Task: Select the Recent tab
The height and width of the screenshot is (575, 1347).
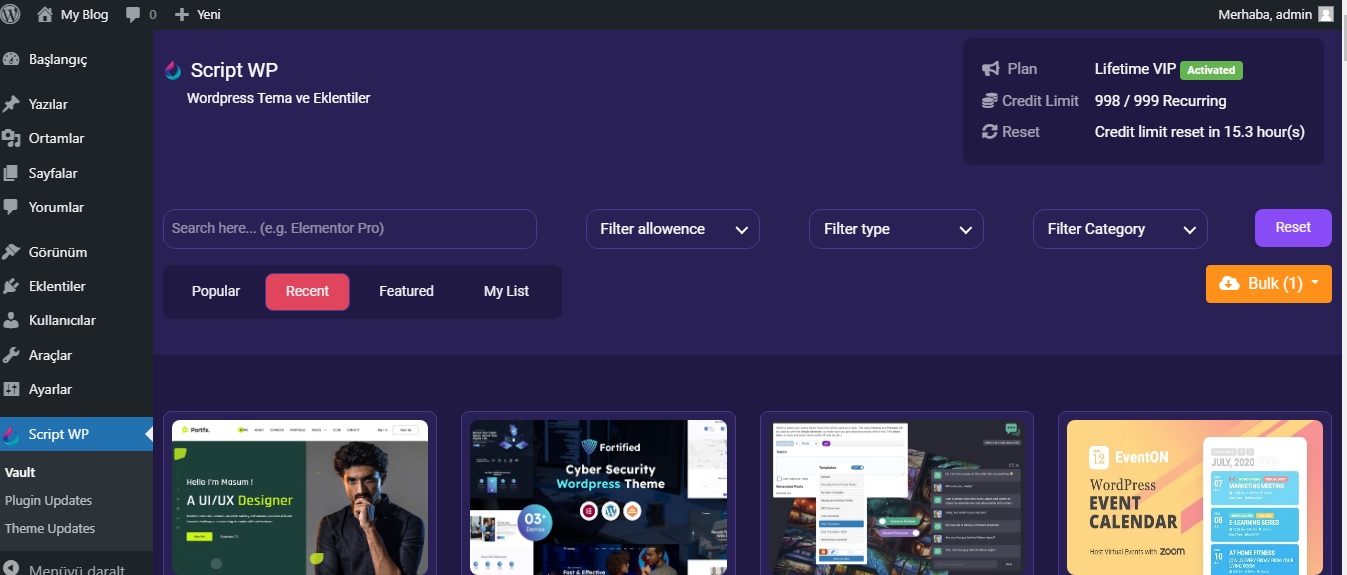Action: [307, 291]
